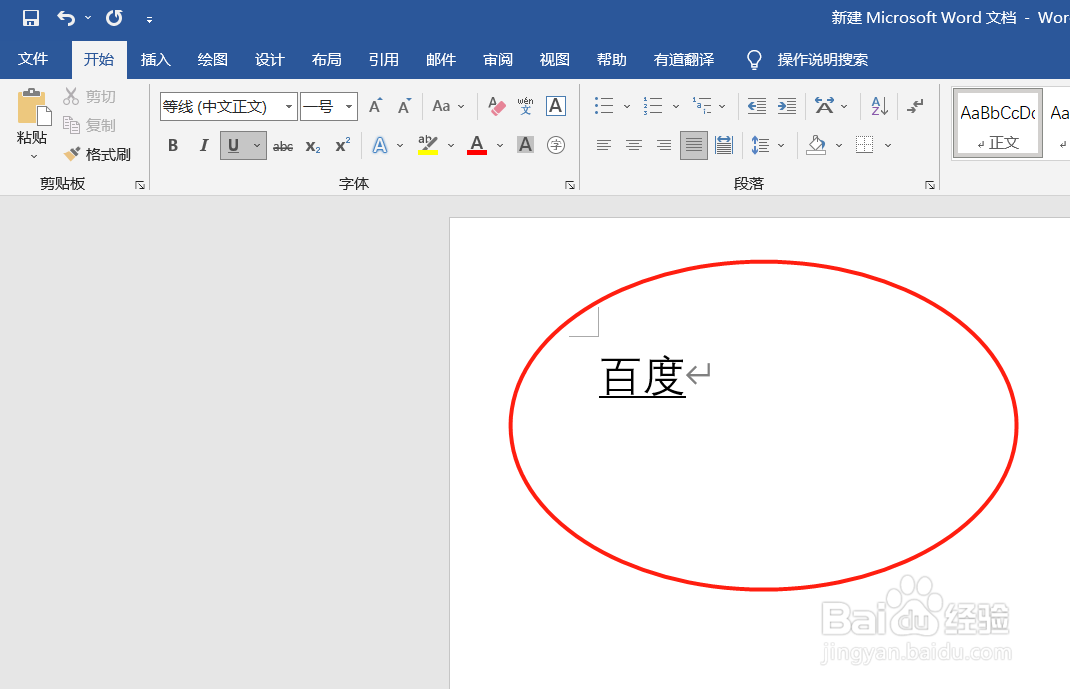Open the 绘图 ribbon tab

(212, 59)
